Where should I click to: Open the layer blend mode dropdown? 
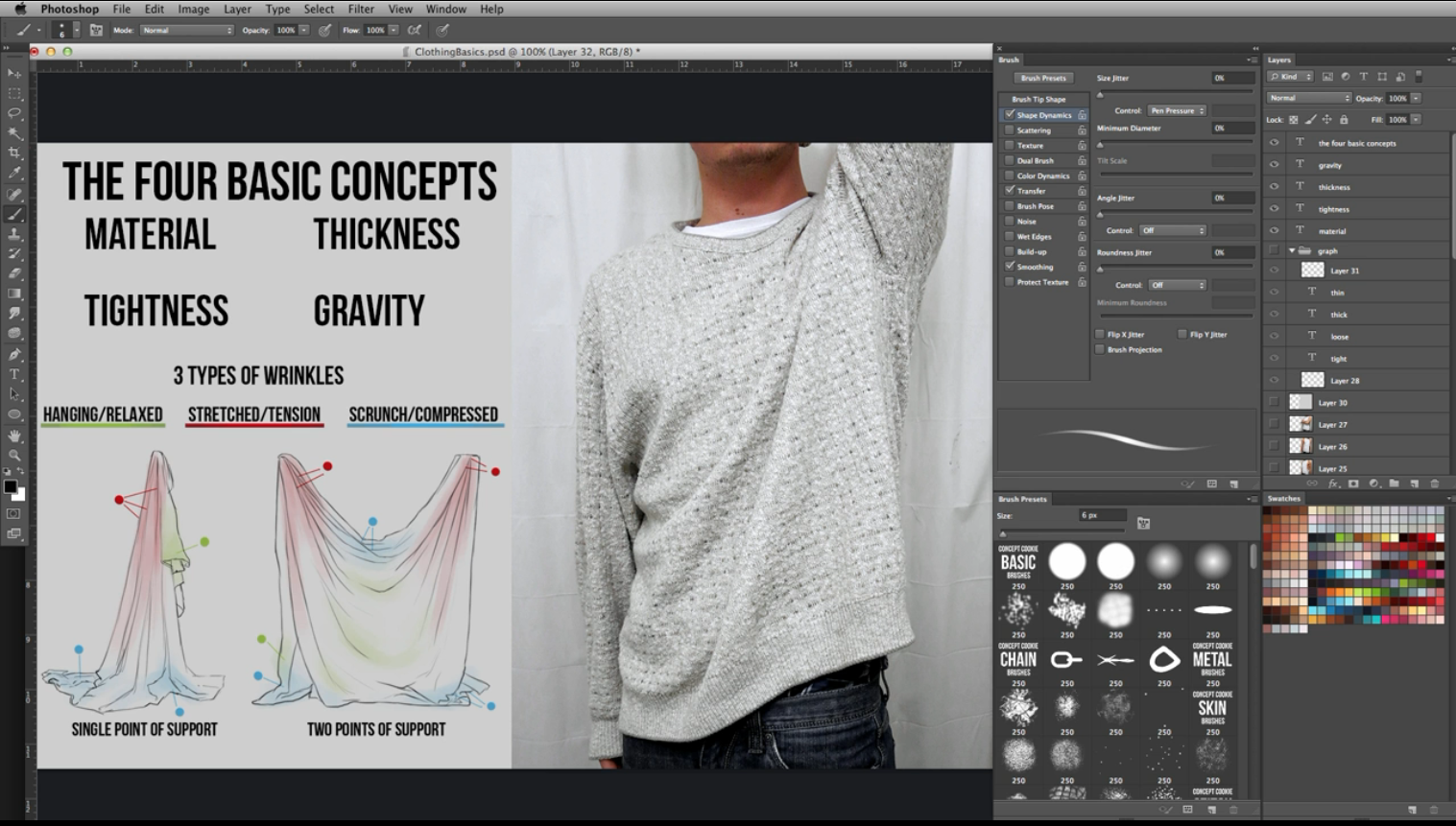pyautogui.click(x=1309, y=98)
